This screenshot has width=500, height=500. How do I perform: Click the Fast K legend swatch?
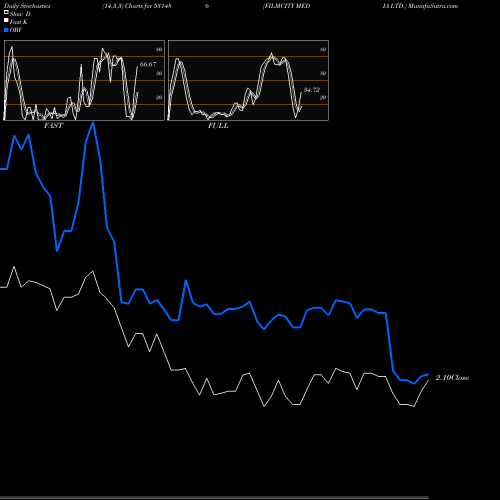point(6,21)
